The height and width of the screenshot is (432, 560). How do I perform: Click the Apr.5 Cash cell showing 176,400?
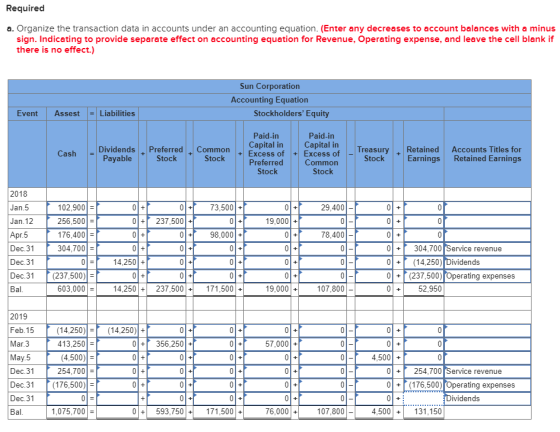tap(67, 235)
